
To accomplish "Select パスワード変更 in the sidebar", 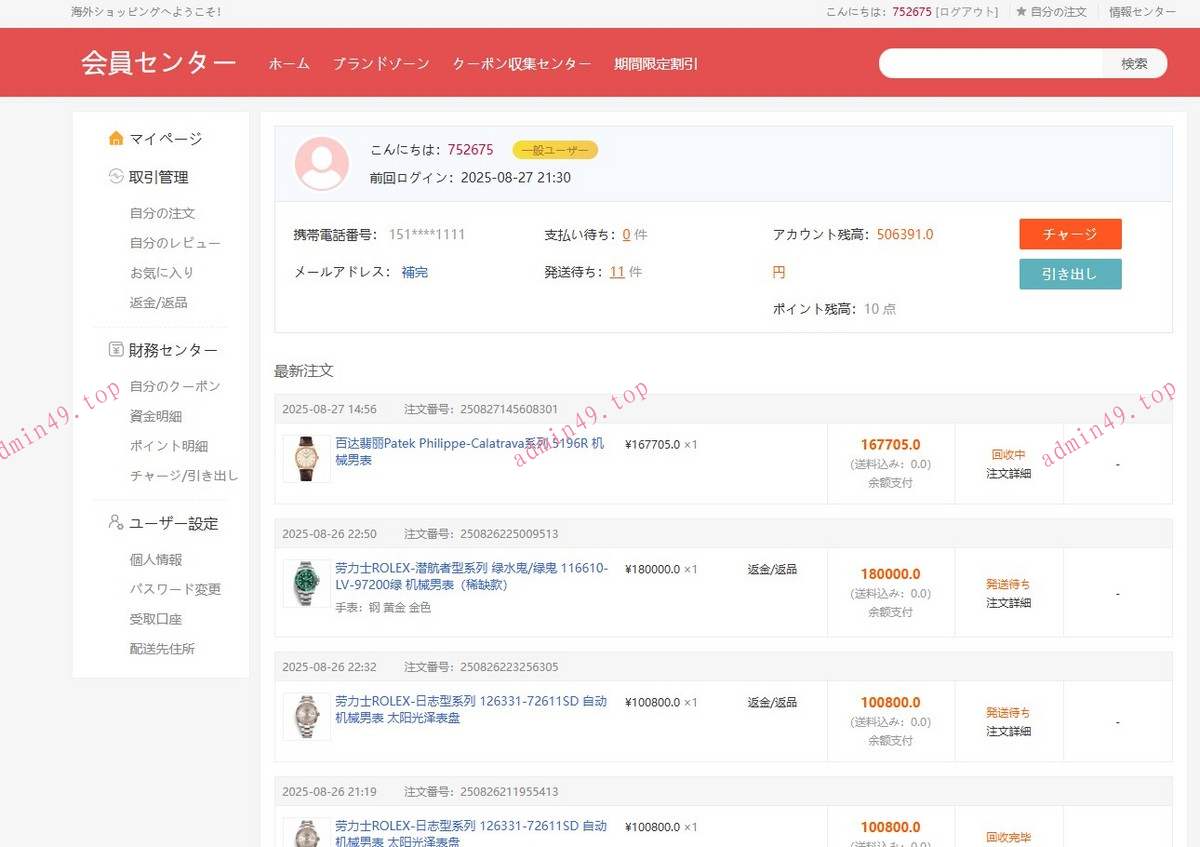I will coord(175,589).
